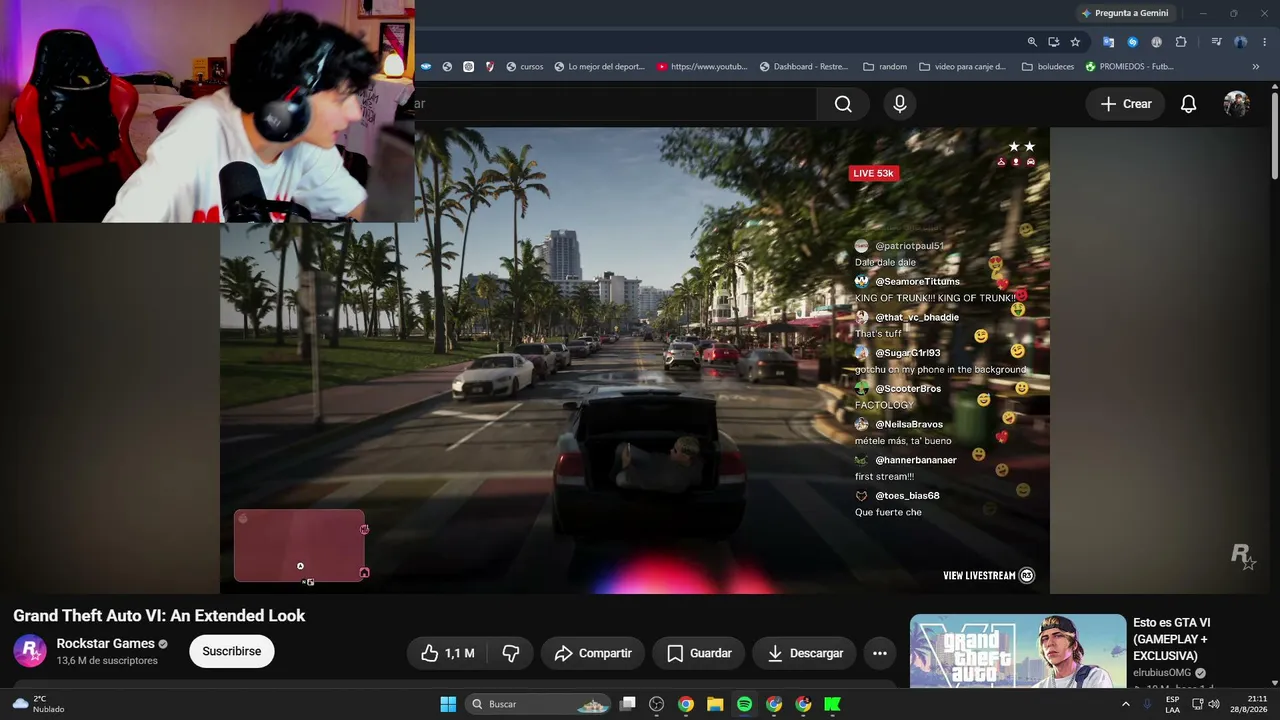The image size is (1280, 720).
Task: Click the page vertical scrollbar
Action: pos(1275,135)
